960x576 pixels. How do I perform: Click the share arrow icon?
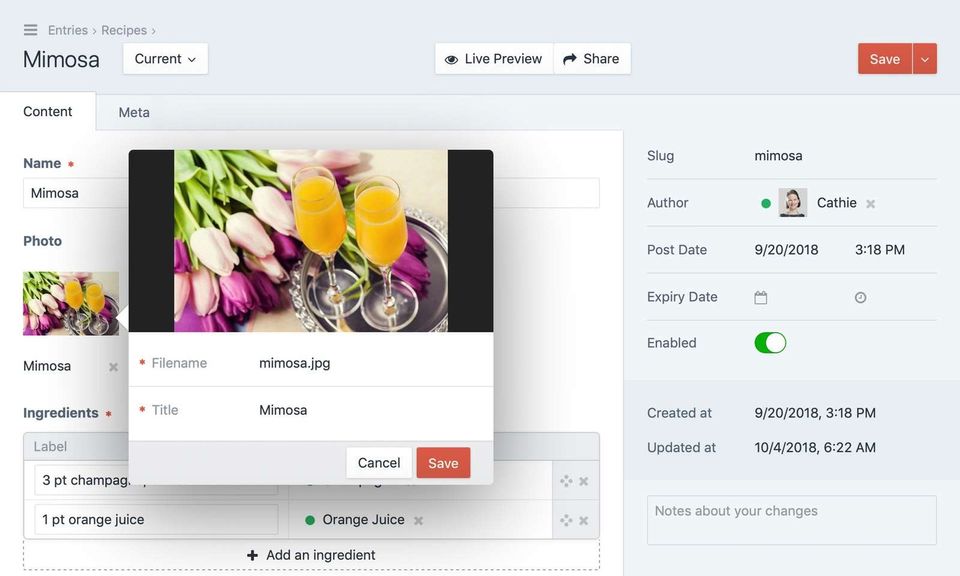570,59
